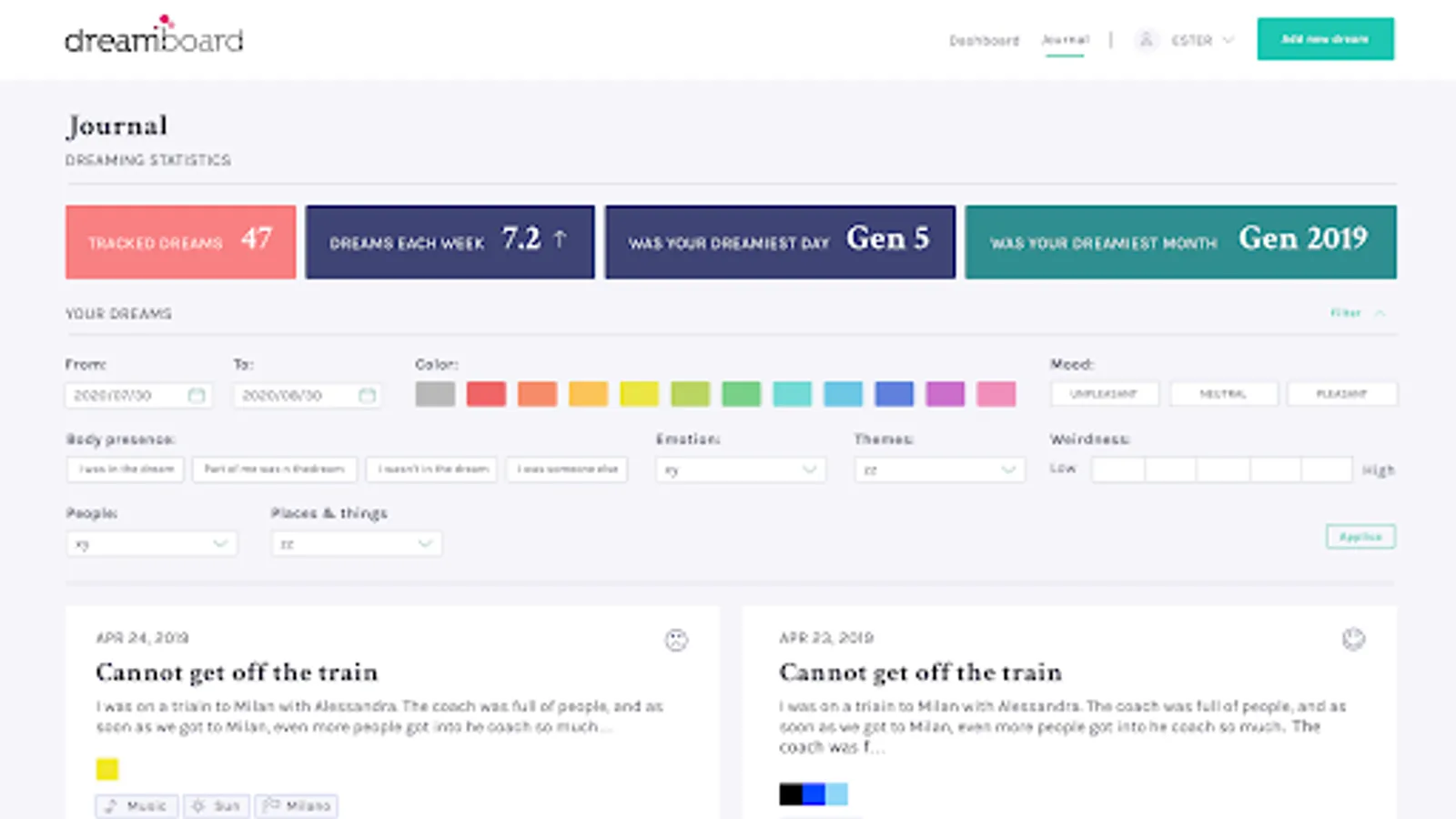1456x819 pixels.
Task: Pick the purple color filter swatch
Action: pyautogui.click(x=945, y=394)
